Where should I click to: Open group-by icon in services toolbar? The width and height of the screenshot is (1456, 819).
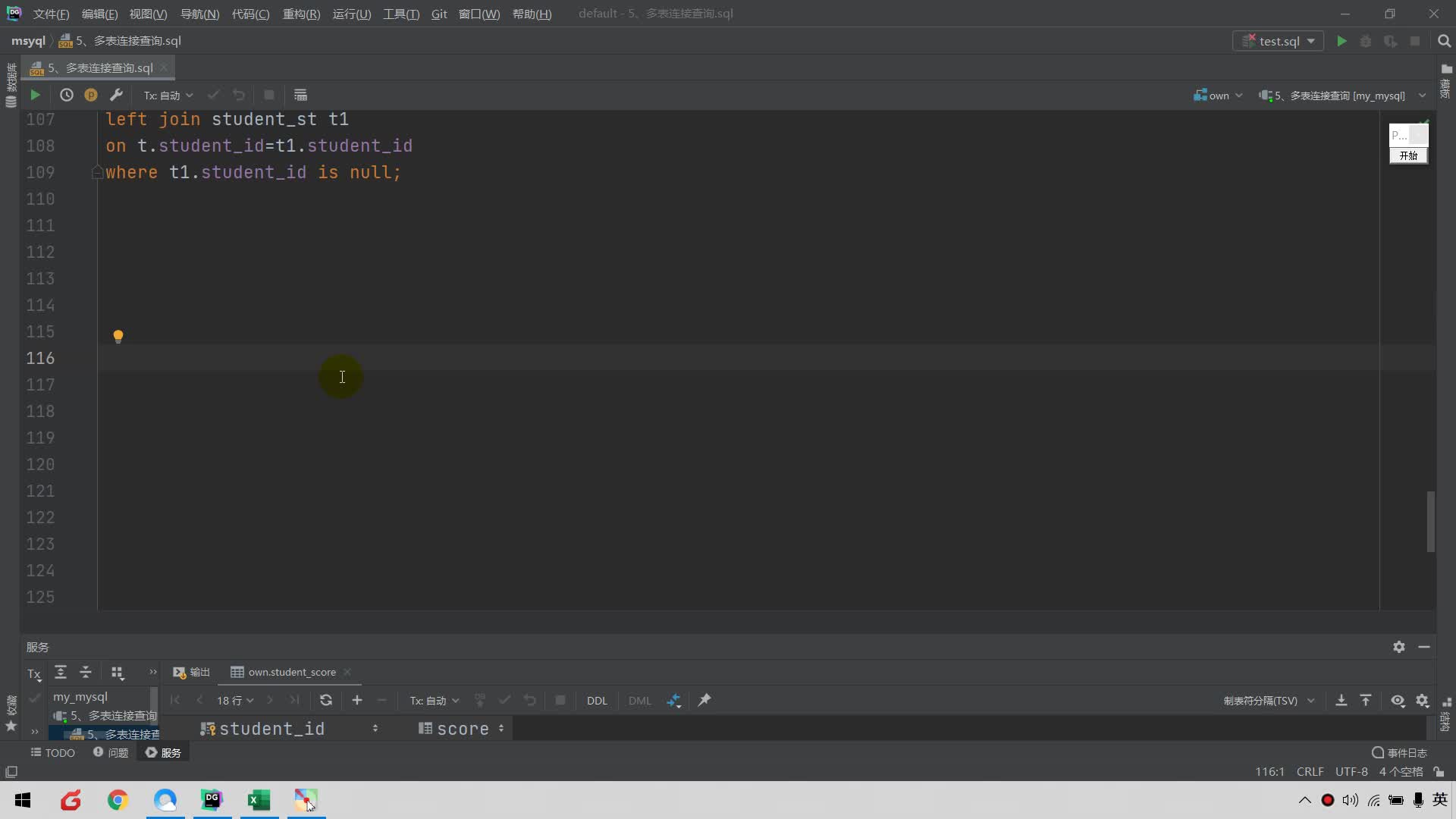pyautogui.click(x=117, y=673)
